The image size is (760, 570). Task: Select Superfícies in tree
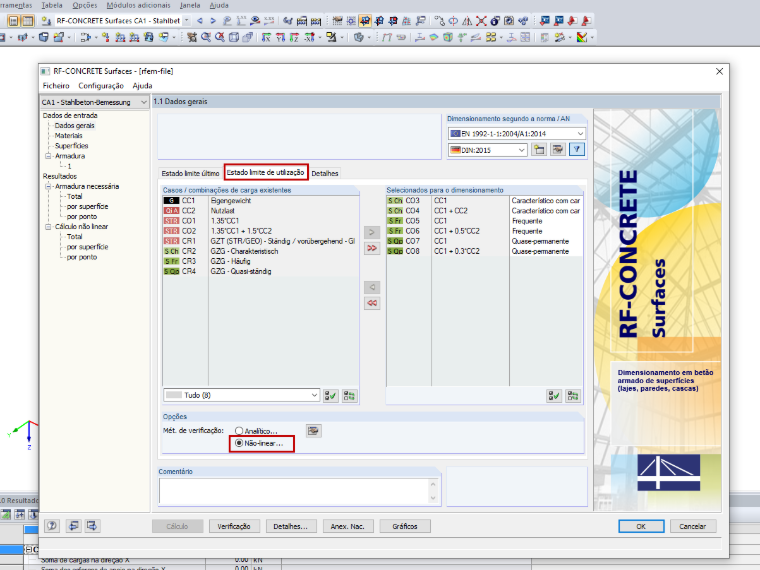pyautogui.click(x=71, y=146)
